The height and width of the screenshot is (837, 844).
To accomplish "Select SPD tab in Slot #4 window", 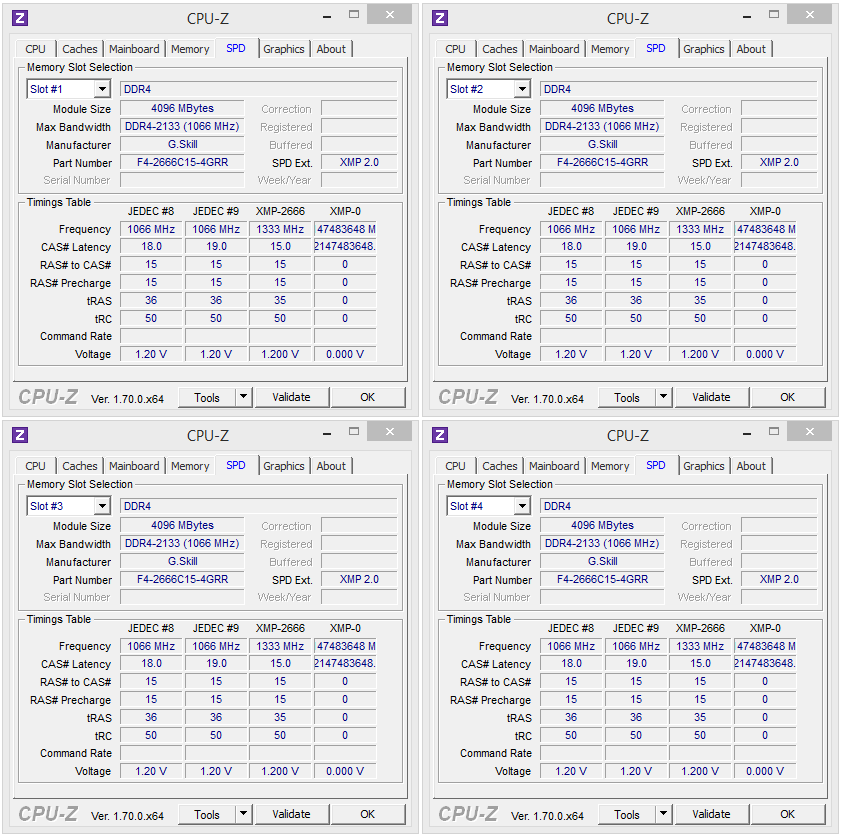I will pos(656,465).
